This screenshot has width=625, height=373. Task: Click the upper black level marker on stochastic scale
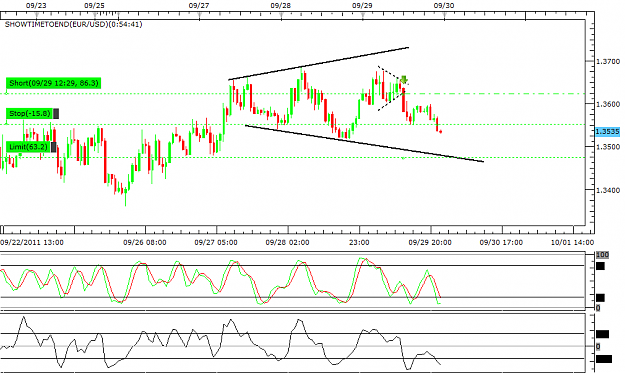point(600,266)
